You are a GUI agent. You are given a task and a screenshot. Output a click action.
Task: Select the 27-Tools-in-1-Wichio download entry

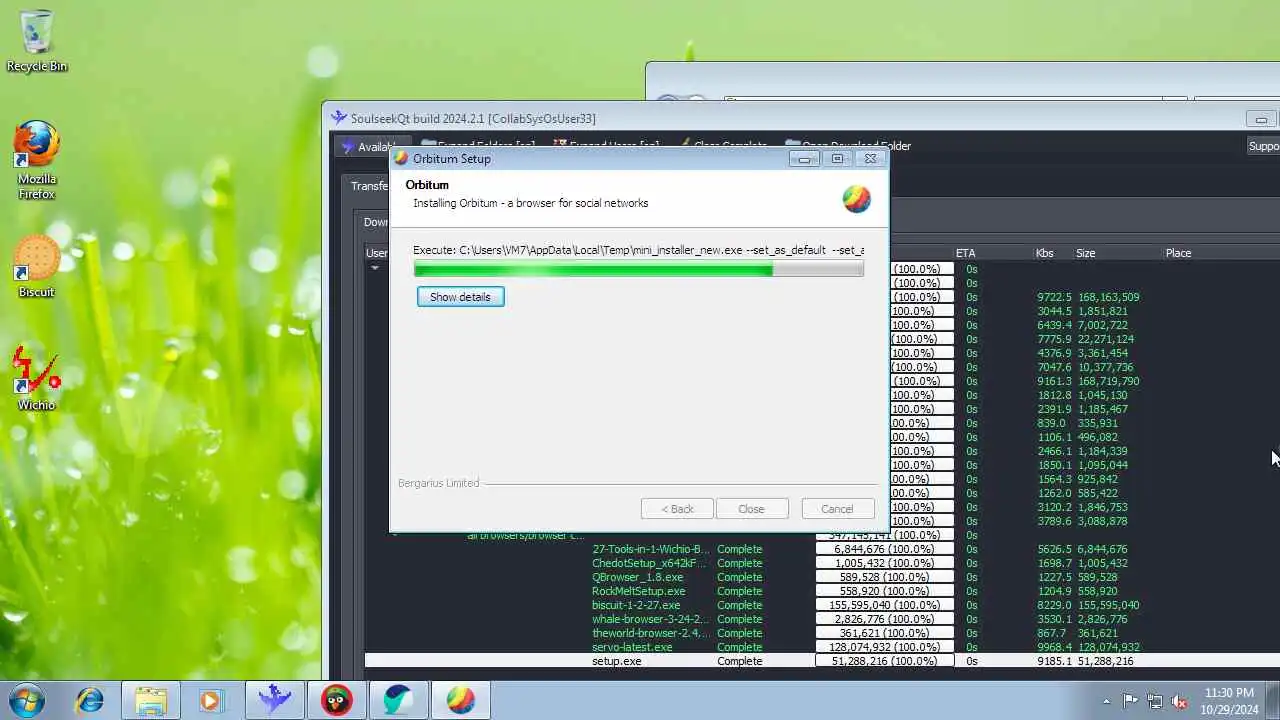(x=651, y=549)
